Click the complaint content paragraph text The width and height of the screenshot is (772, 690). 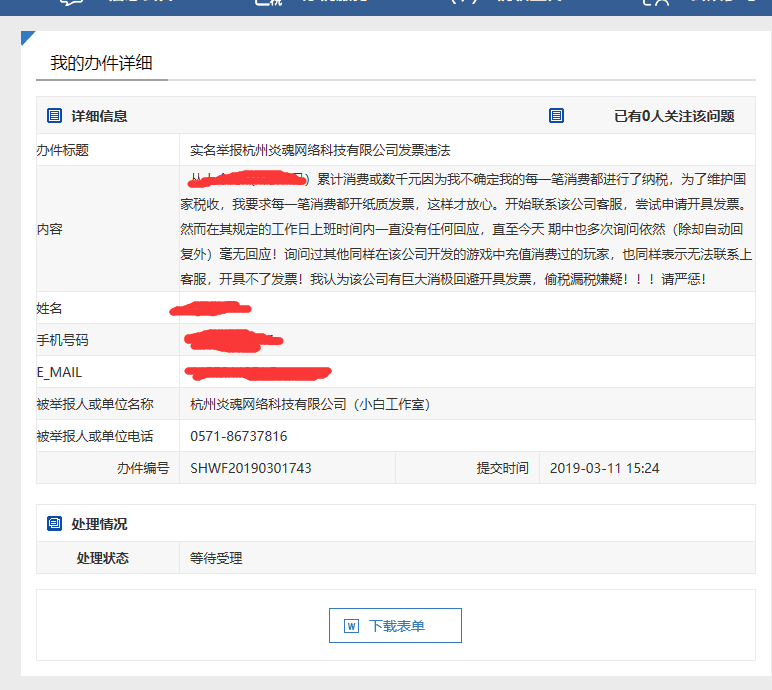466,229
